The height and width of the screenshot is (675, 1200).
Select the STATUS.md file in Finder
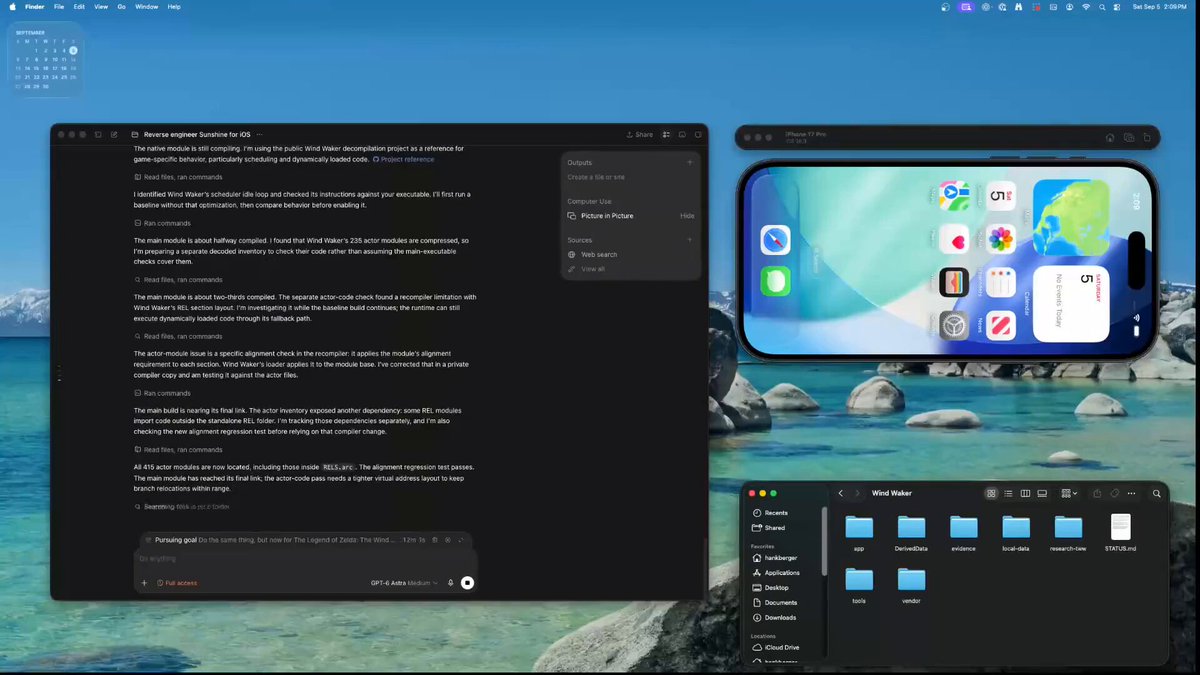[1120, 534]
